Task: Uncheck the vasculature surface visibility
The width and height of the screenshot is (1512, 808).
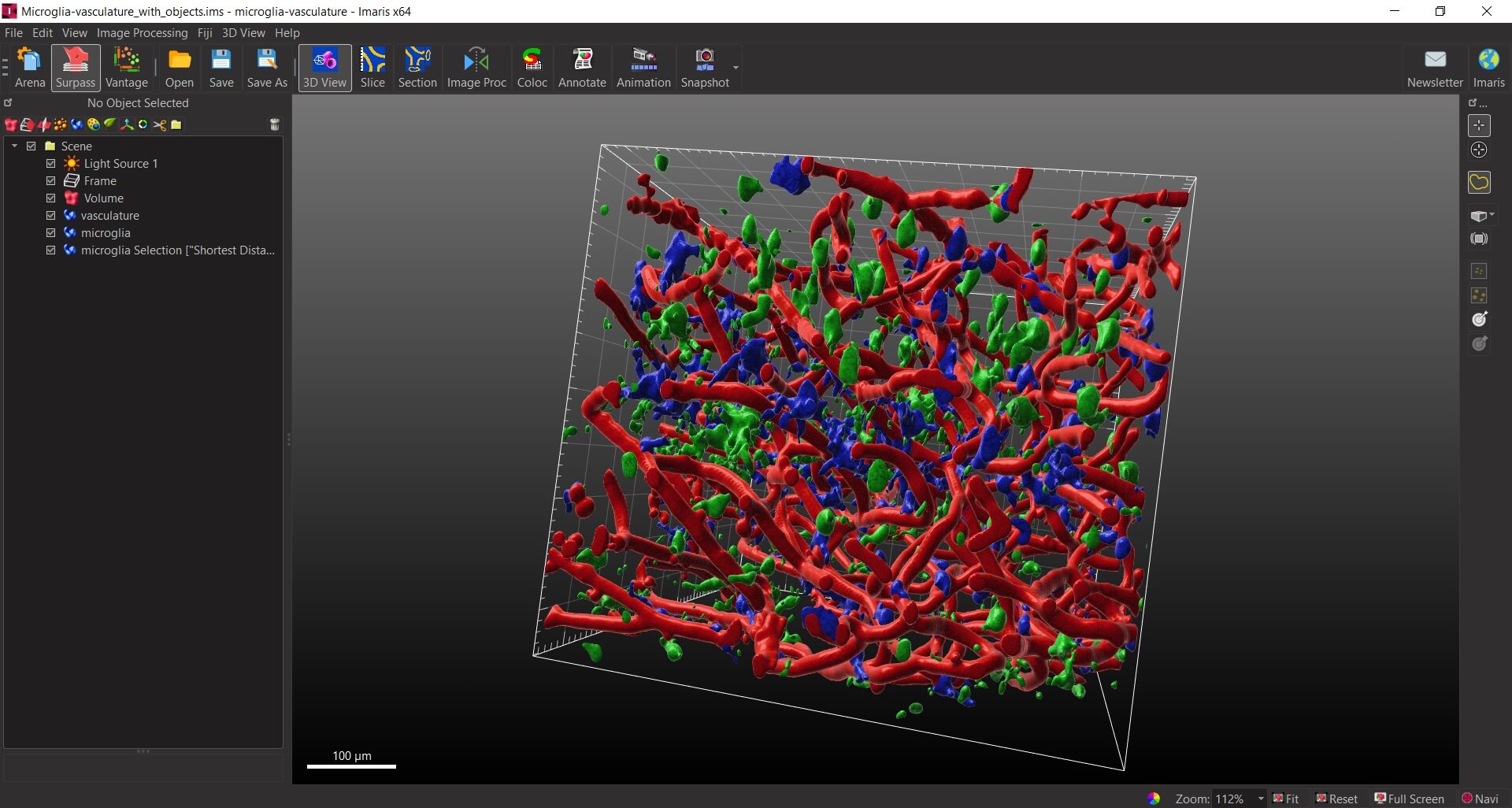Action: pyautogui.click(x=51, y=216)
